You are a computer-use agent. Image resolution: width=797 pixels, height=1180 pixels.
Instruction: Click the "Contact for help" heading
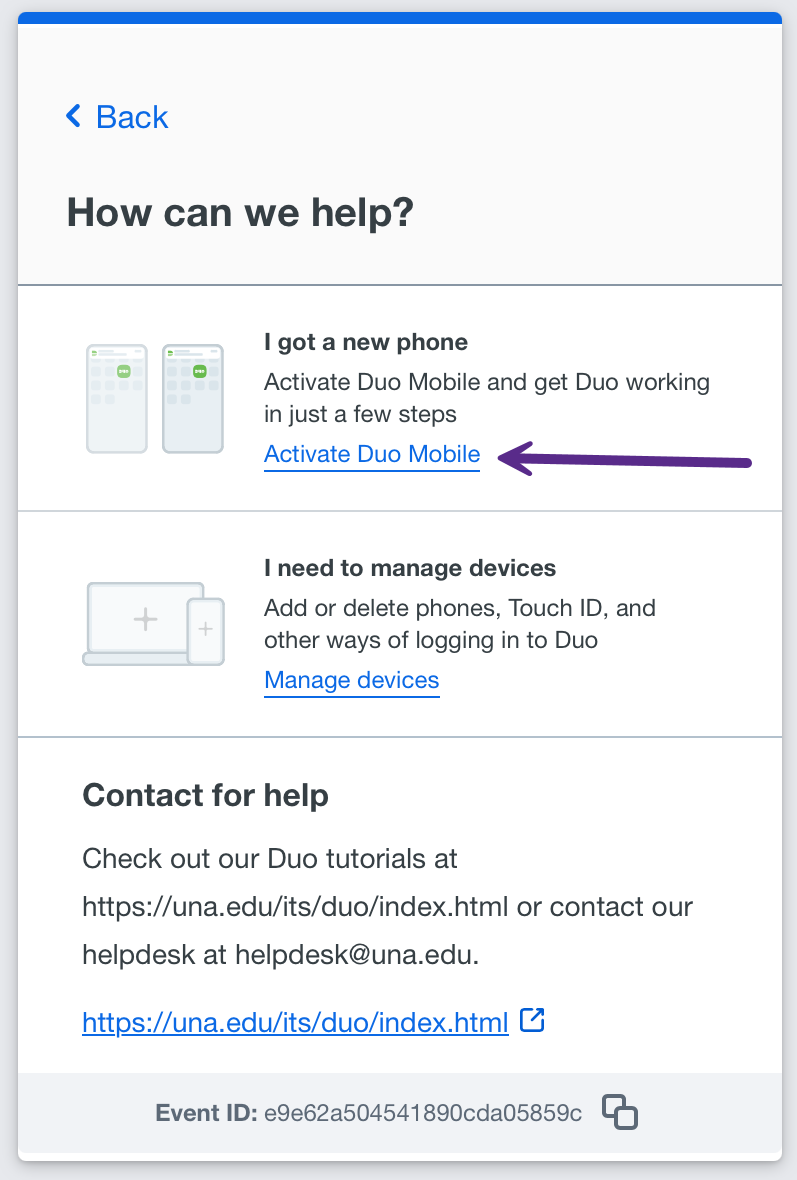(x=205, y=795)
